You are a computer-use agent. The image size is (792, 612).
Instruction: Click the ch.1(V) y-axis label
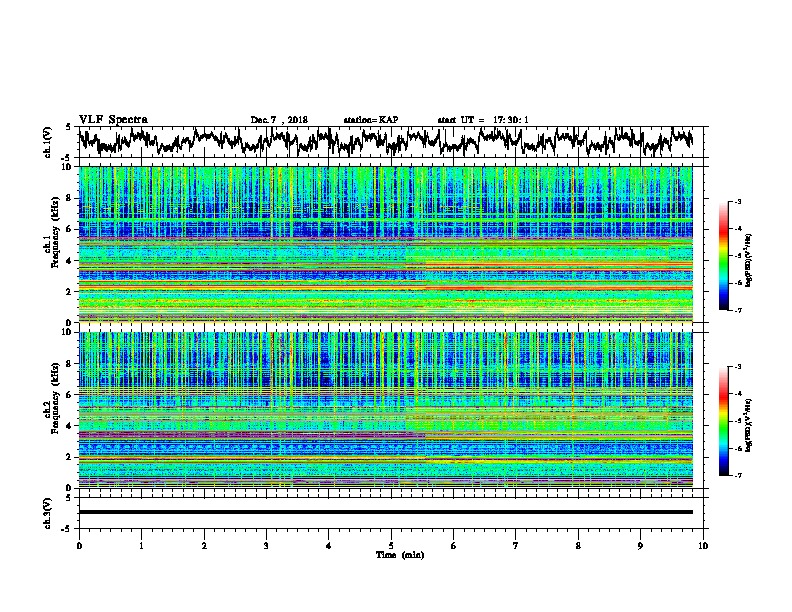pyautogui.click(x=48, y=142)
